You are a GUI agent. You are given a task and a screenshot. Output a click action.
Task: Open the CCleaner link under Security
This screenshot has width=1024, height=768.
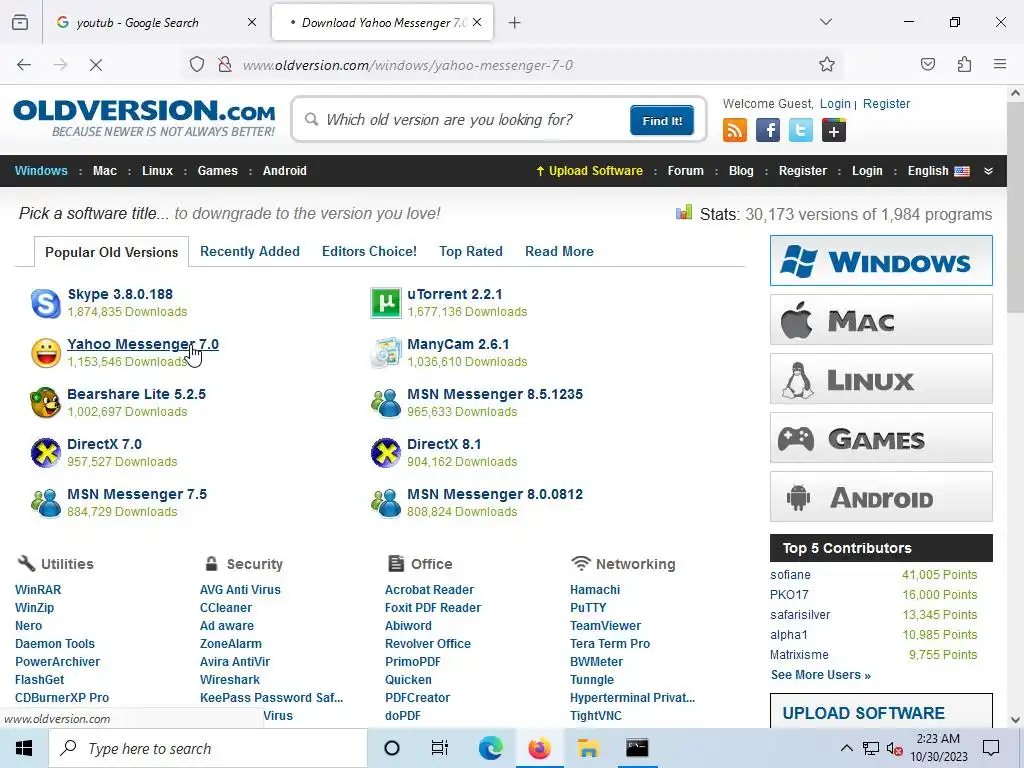(x=225, y=608)
